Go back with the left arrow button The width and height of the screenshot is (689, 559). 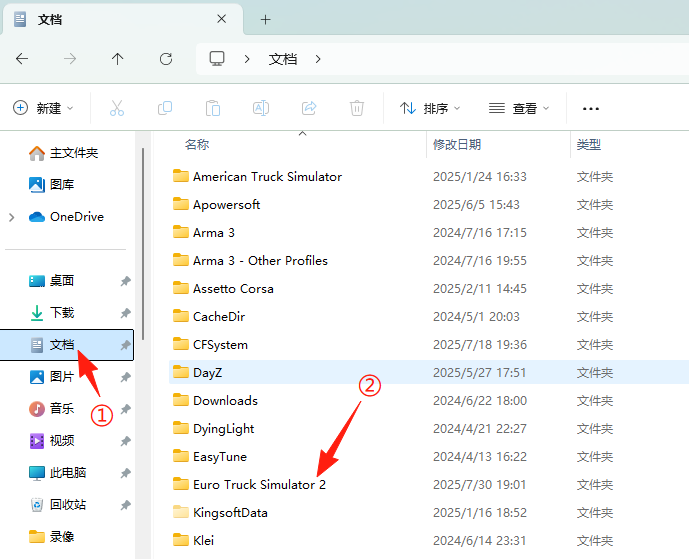coord(22,58)
